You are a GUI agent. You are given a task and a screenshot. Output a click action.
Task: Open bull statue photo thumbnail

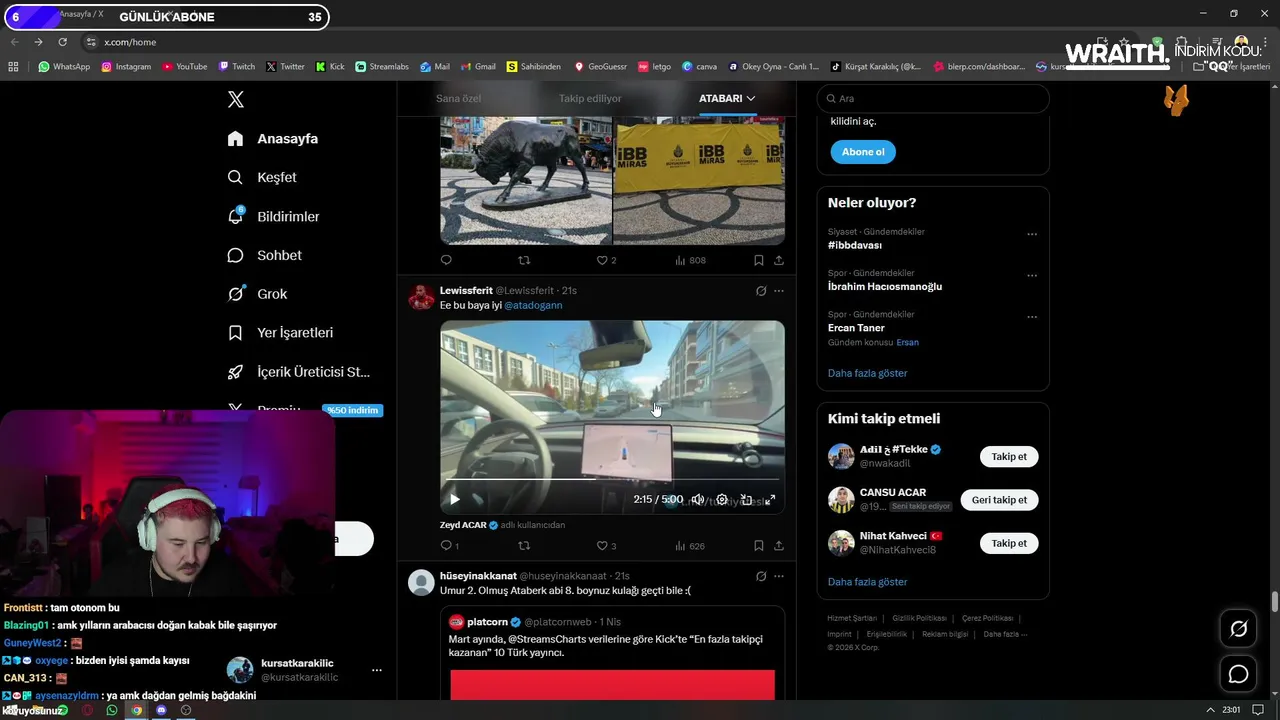526,180
